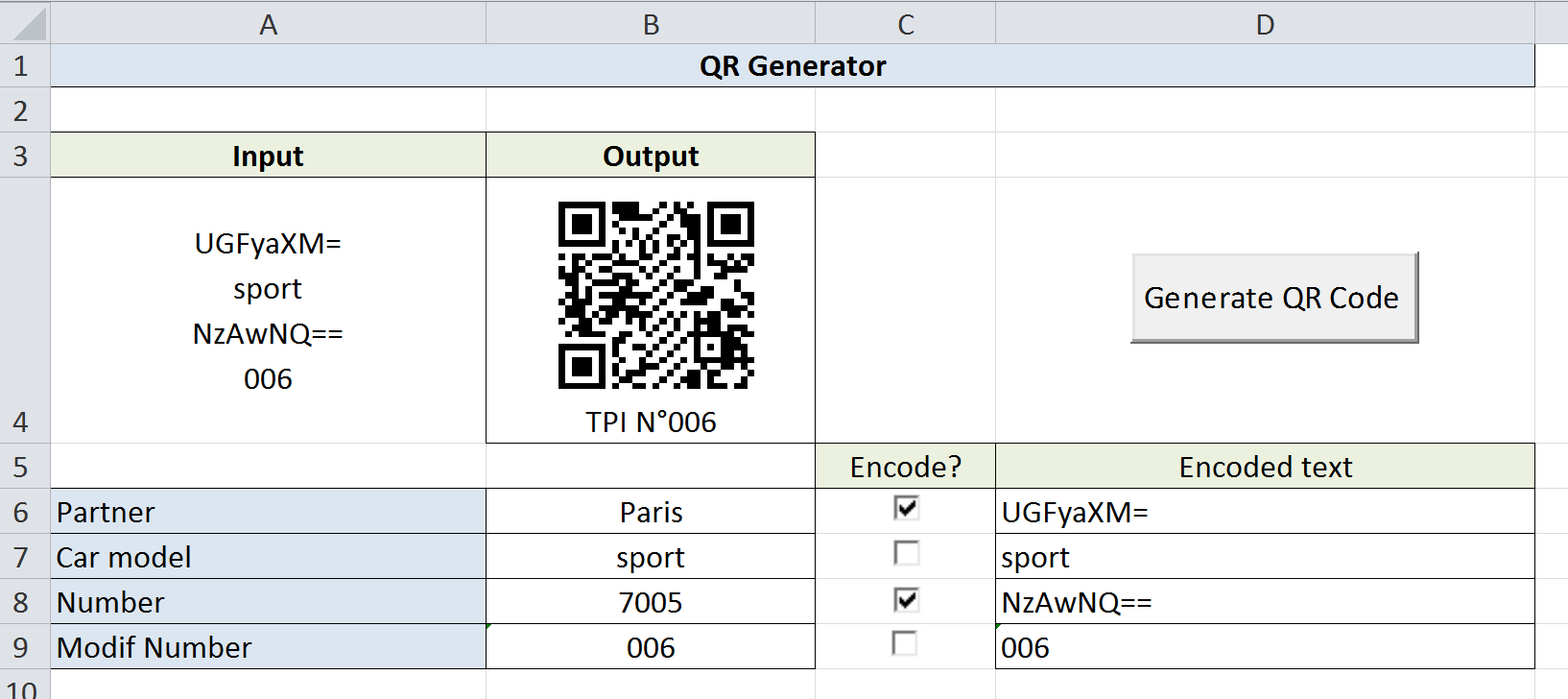The image size is (1568, 699).
Task: Select column A header
Action: pos(268,24)
